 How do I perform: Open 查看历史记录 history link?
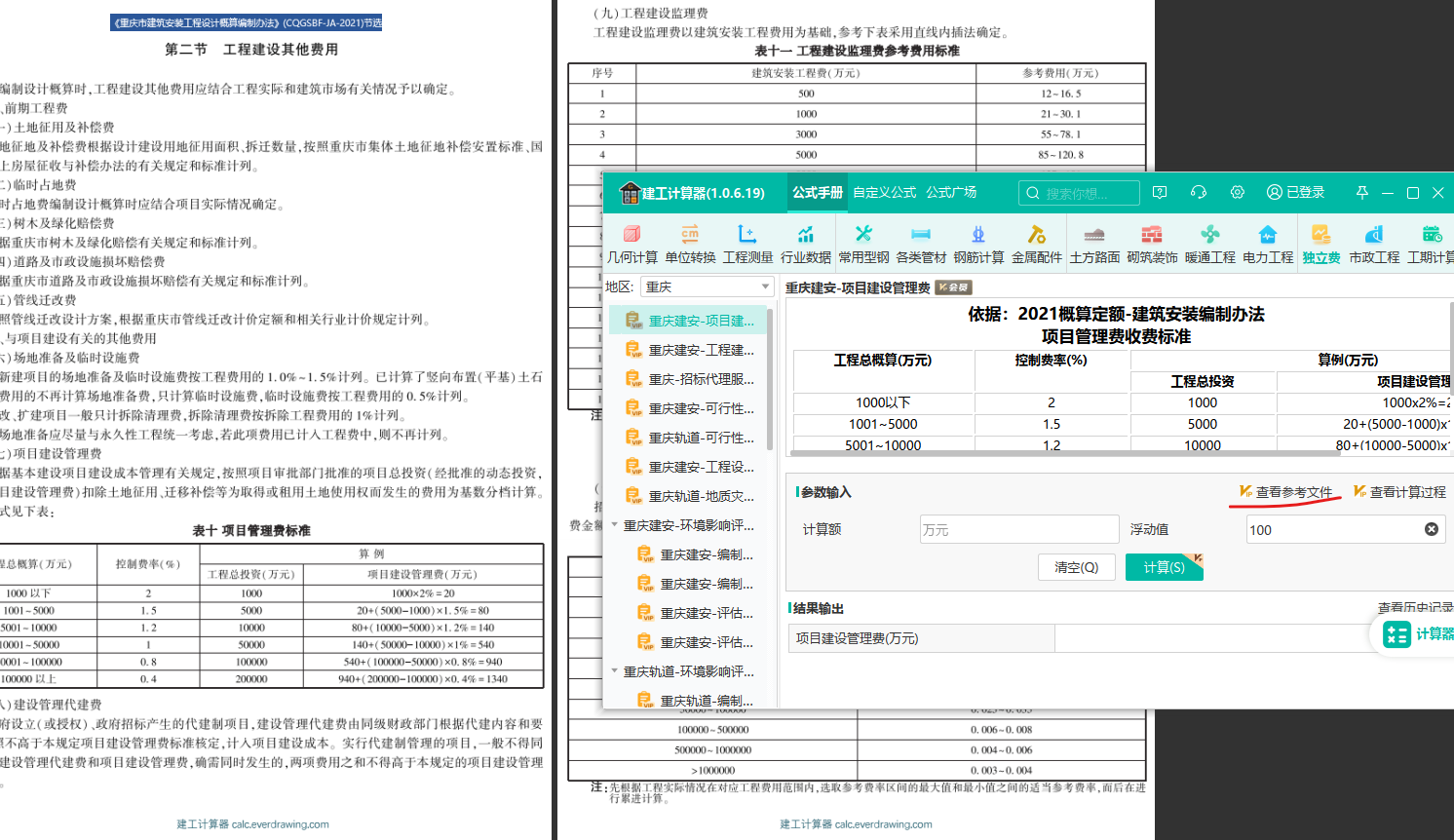pos(1415,607)
